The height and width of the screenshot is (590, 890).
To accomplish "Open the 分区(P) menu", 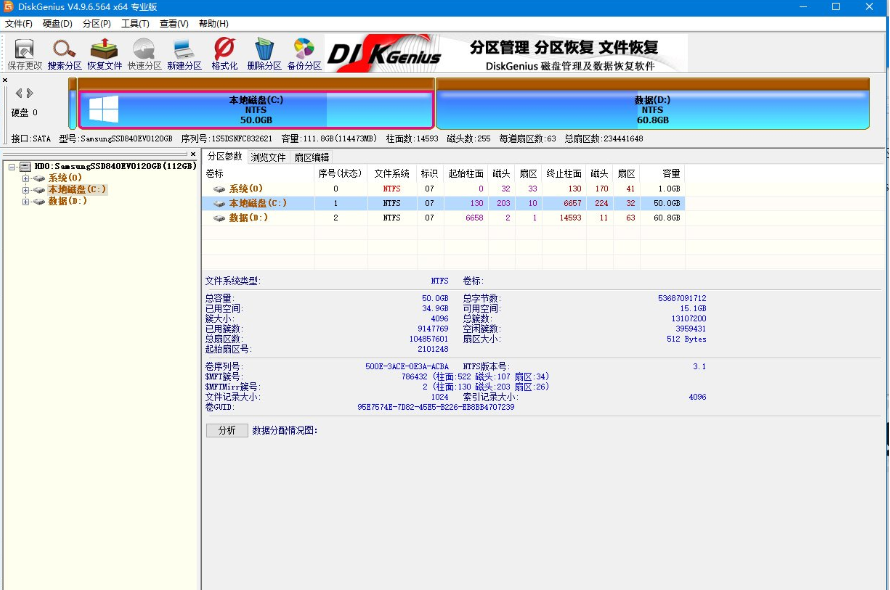I will (x=96, y=23).
